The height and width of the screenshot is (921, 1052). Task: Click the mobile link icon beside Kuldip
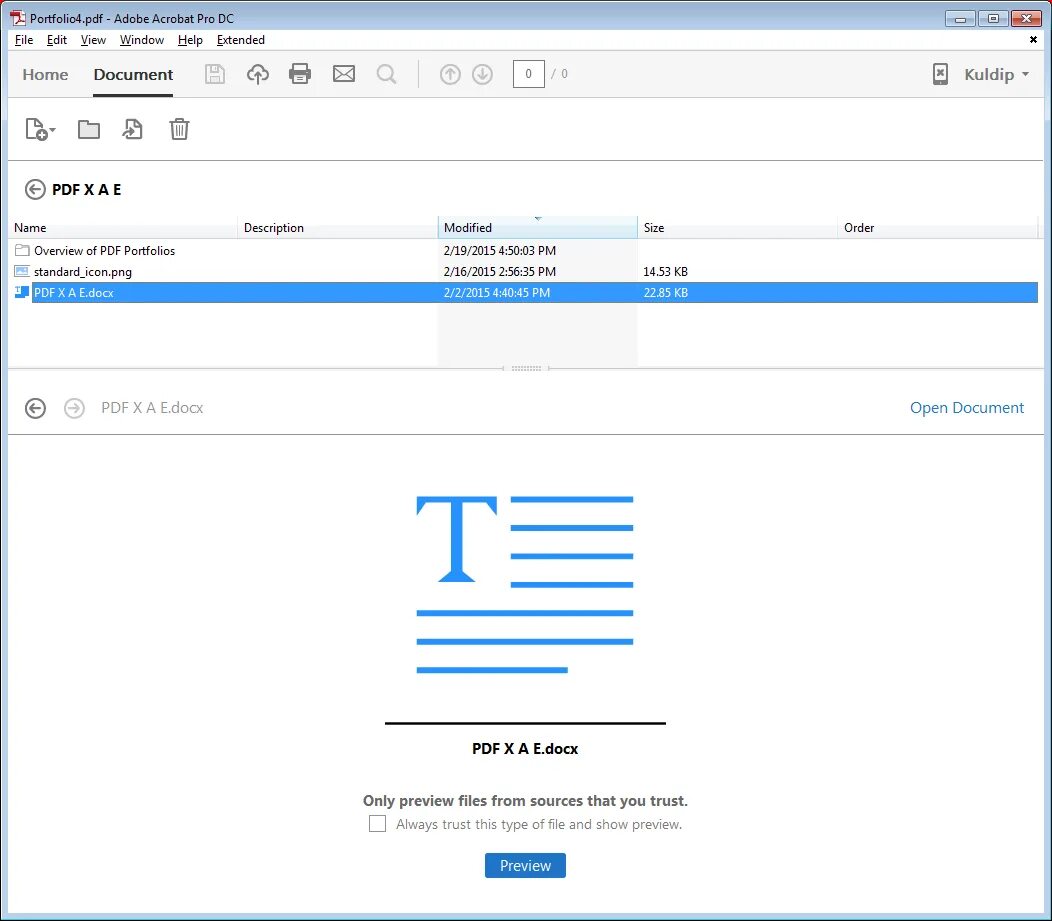(941, 74)
